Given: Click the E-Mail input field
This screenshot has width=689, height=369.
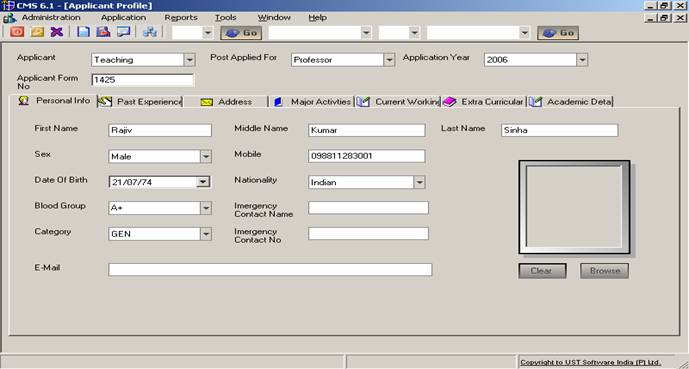Looking at the screenshot, I should pyautogui.click(x=270, y=270).
